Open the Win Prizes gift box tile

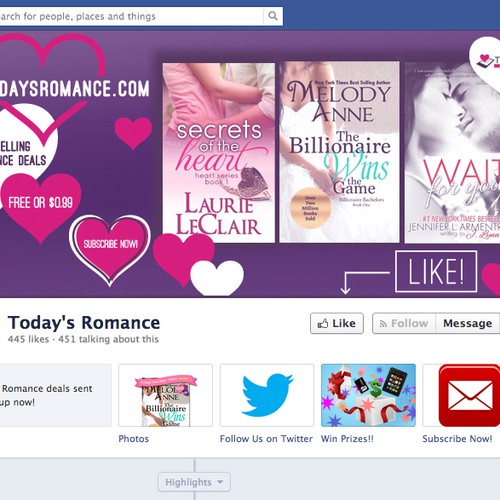click(x=368, y=395)
